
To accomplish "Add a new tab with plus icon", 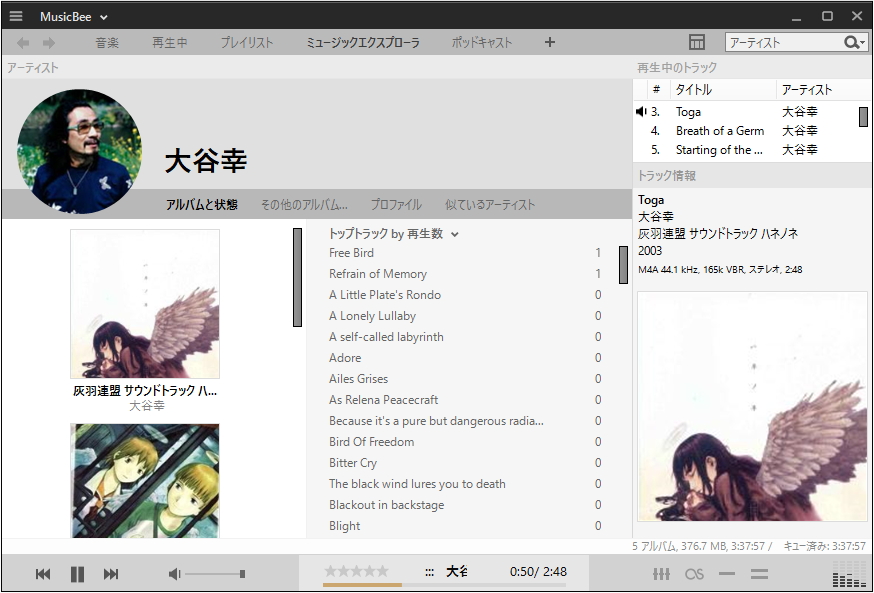I will click(550, 42).
